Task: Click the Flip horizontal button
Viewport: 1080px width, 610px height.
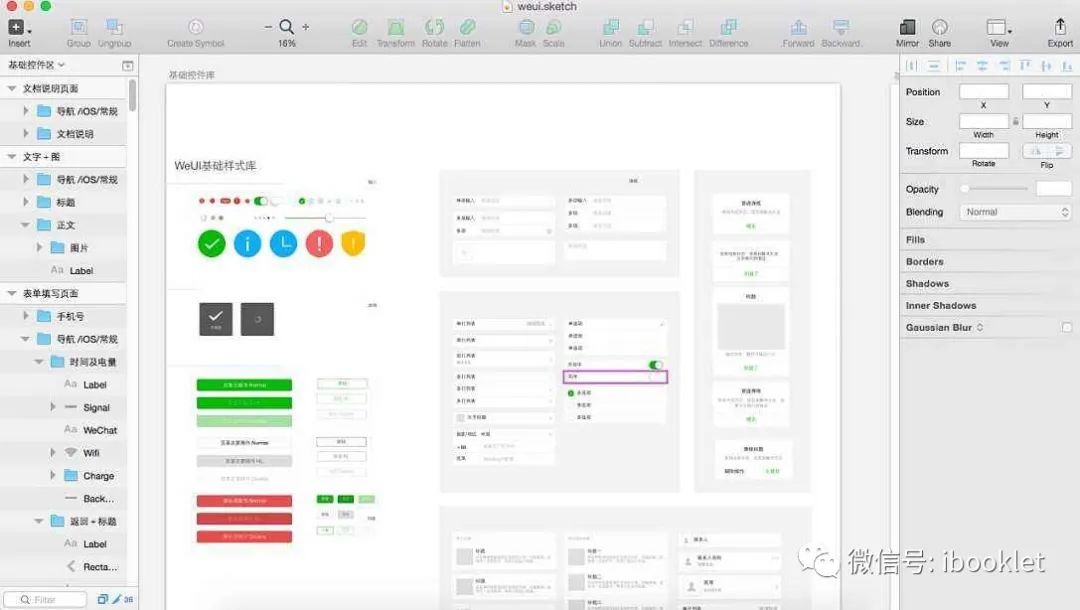Action: click(1035, 151)
